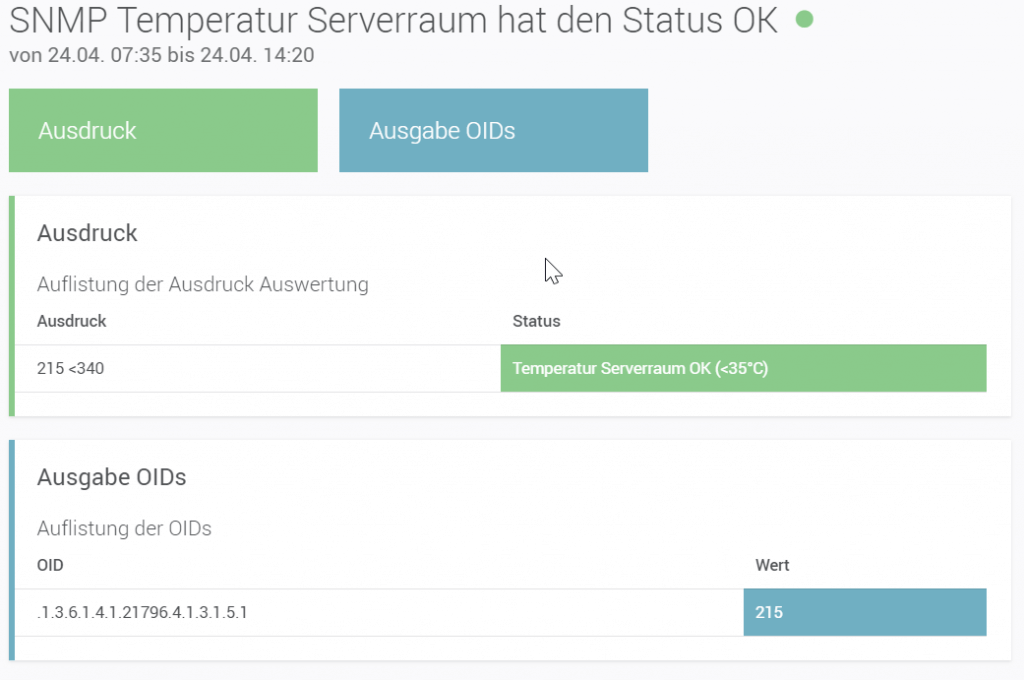Click the SNMP Temperatur Serverraum page title

point(392,21)
